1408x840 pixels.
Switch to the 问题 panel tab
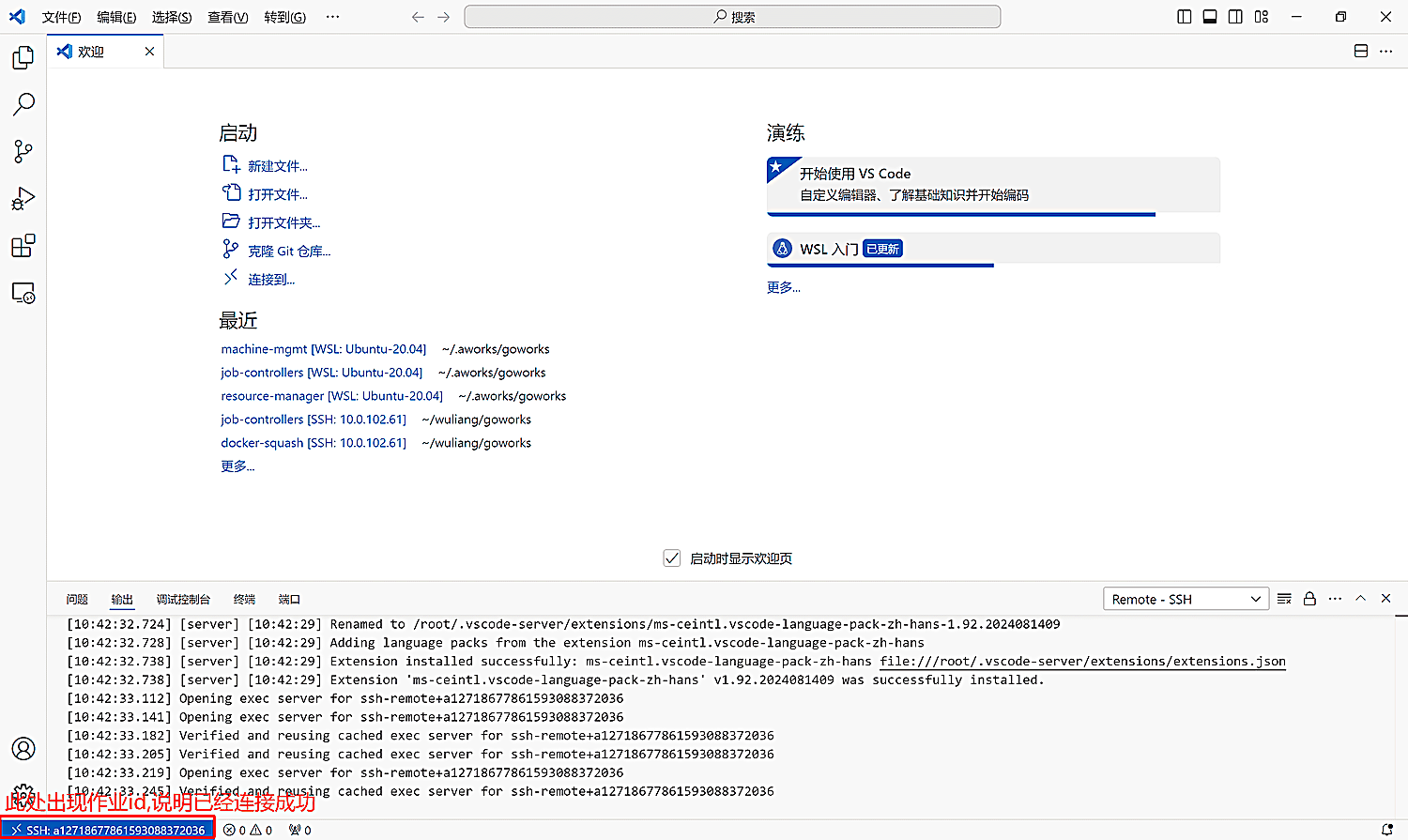pyautogui.click(x=77, y=599)
